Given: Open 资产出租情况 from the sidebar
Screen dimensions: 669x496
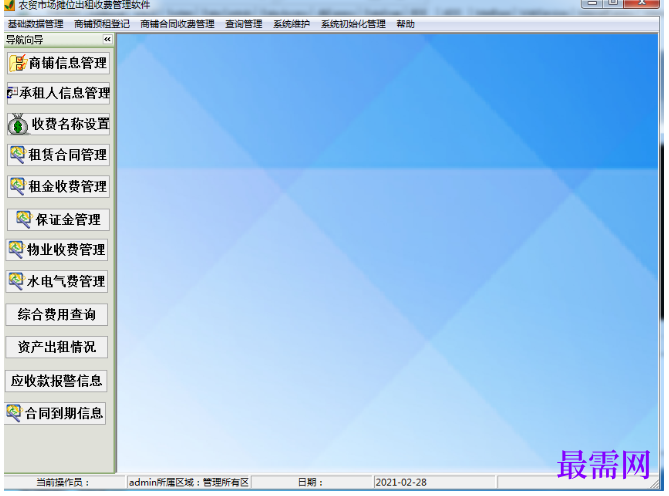Looking at the screenshot, I should click(x=56, y=347).
